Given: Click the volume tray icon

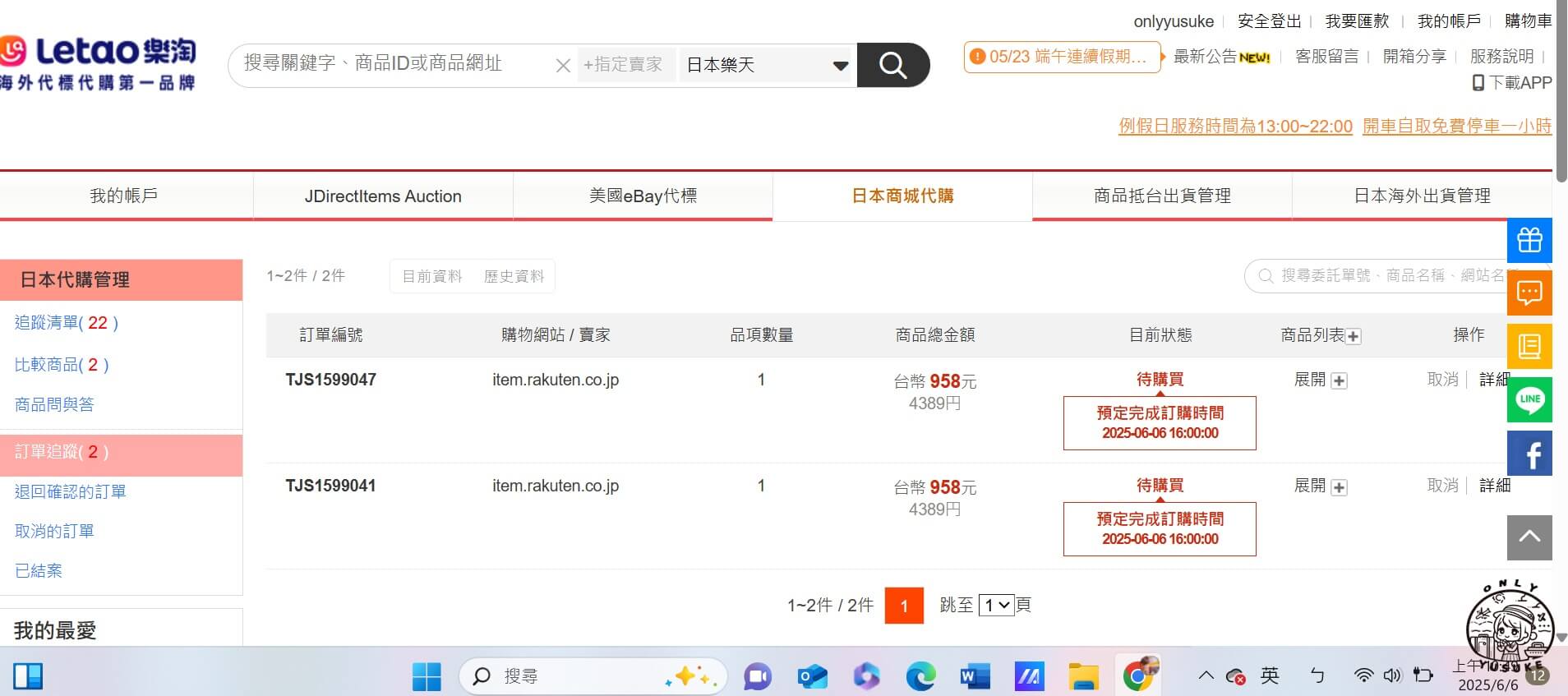Looking at the screenshot, I should pyautogui.click(x=1391, y=675).
